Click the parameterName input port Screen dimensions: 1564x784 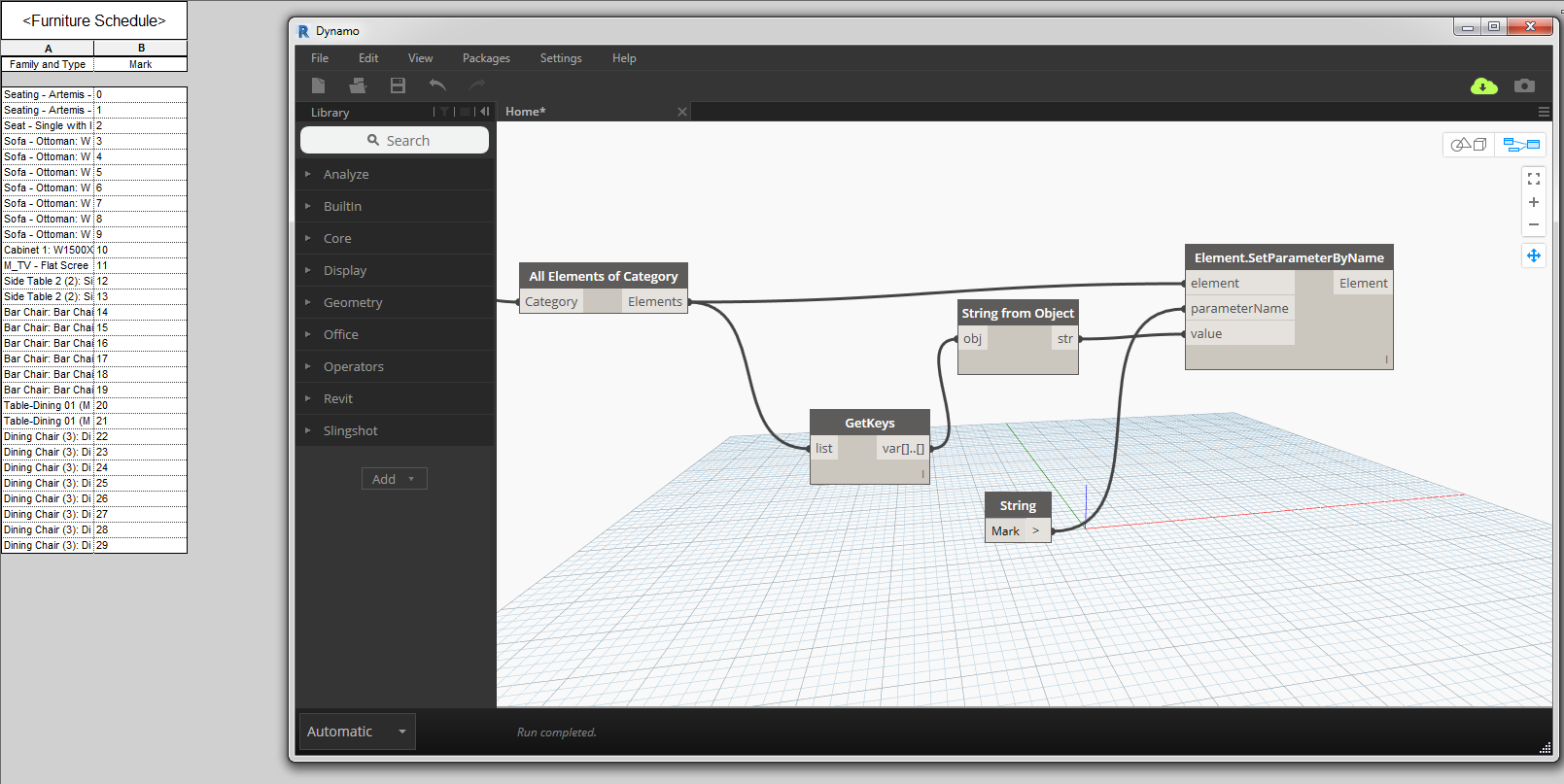pos(1239,308)
